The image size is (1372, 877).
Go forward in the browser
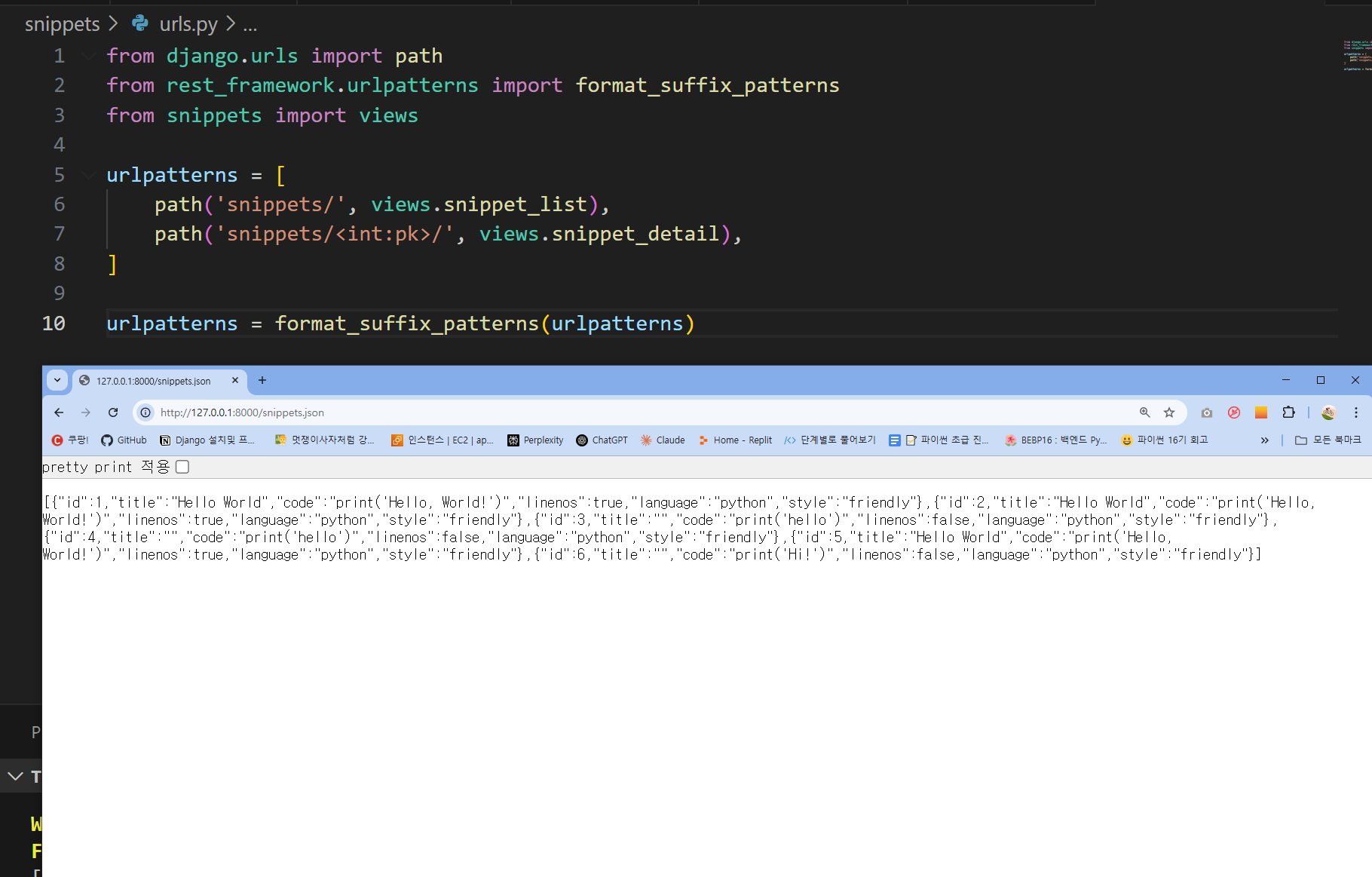(x=86, y=412)
